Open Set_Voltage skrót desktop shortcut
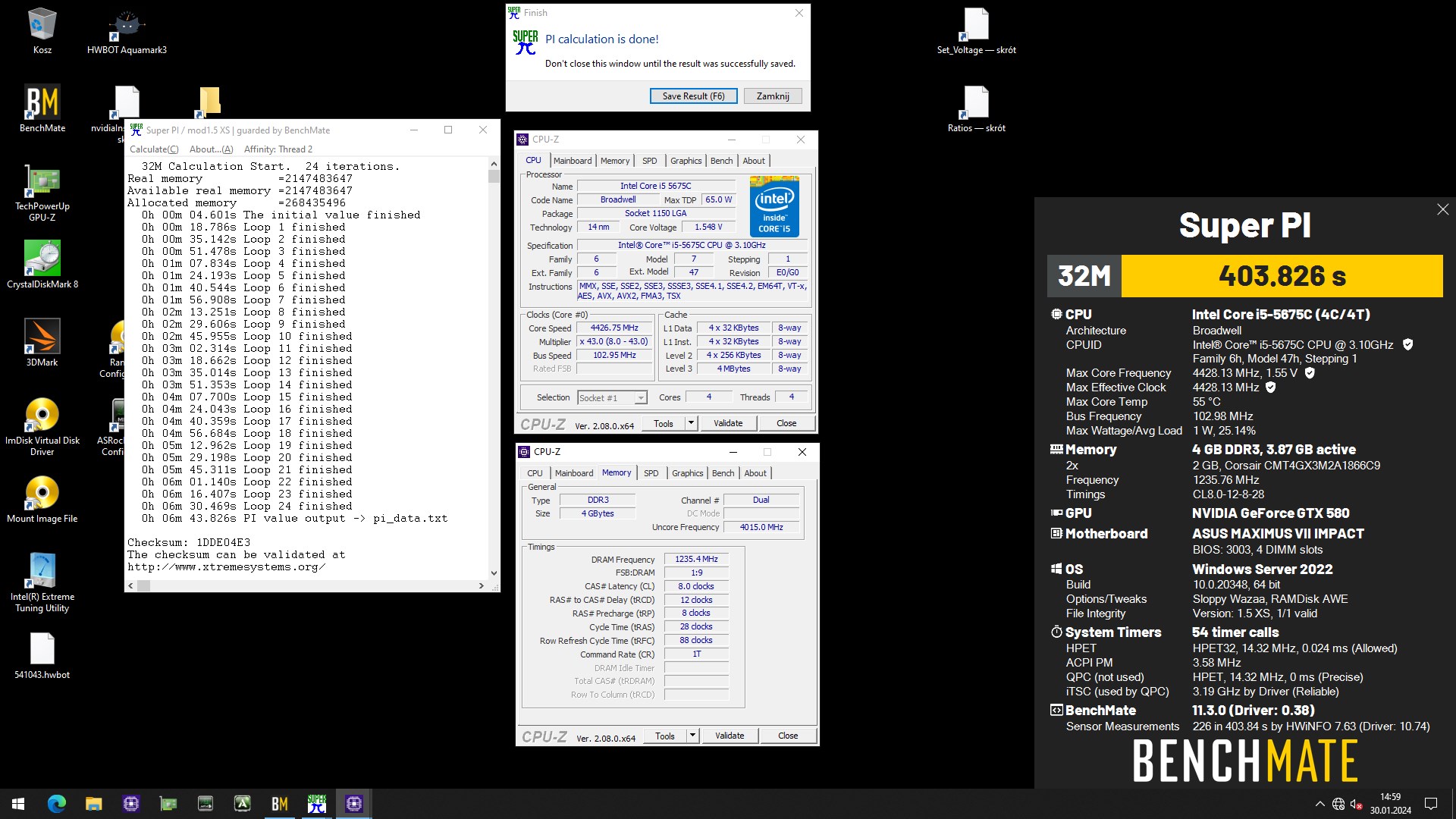This screenshot has width=1456, height=819. click(976, 31)
